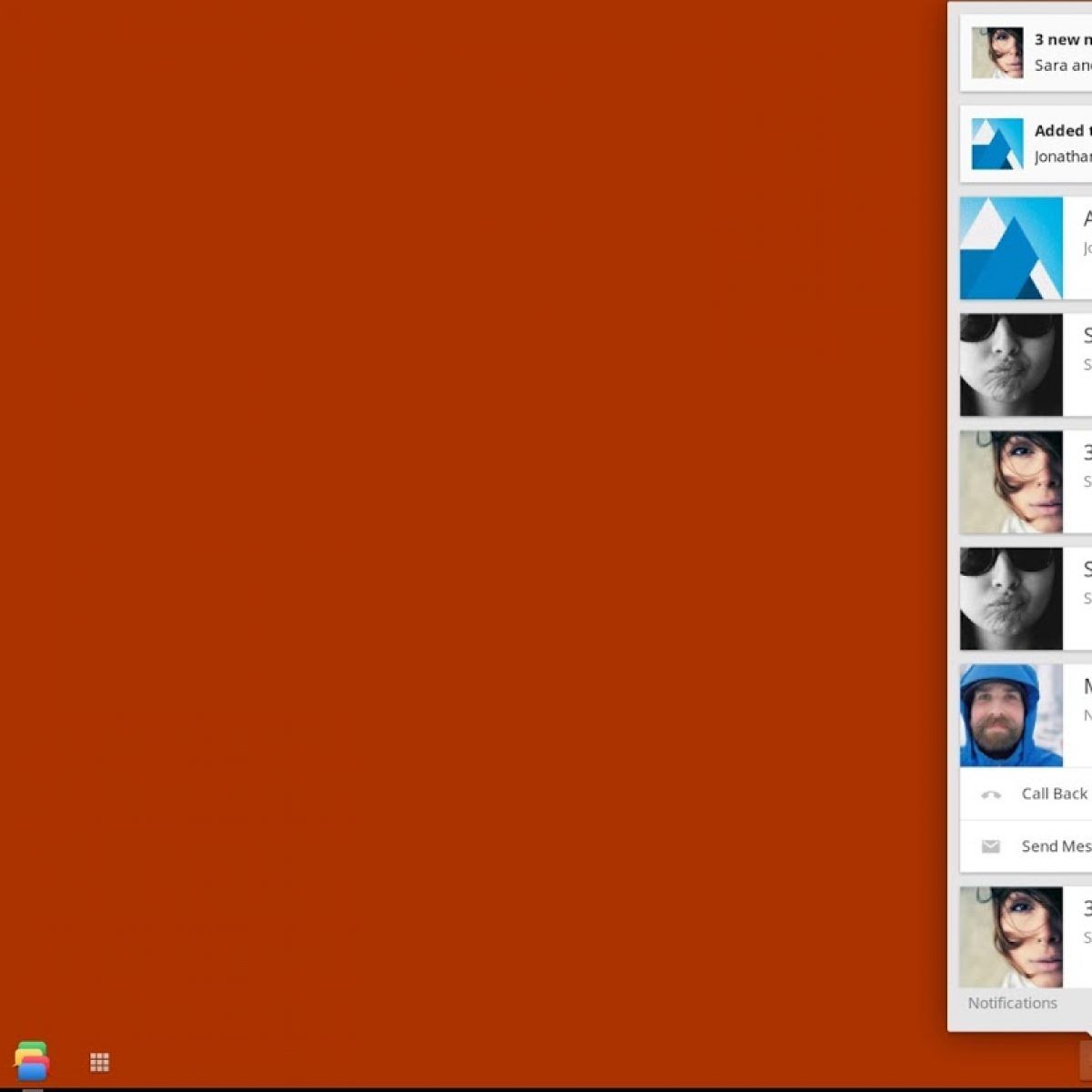Click the small blue mountain icon beside Jonathan
The height and width of the screenshot is (1092, 1092).
point(997,144)
